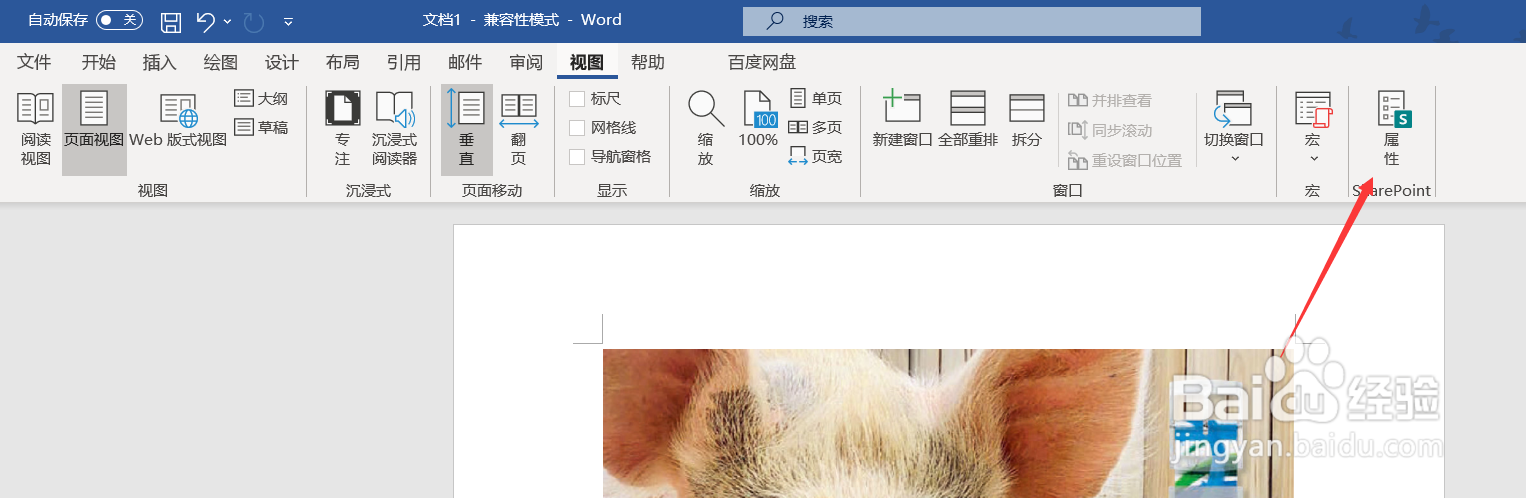The image size is (1526, 498).
Task: Select the 视图 (View) tab
Action: (587, 62)
